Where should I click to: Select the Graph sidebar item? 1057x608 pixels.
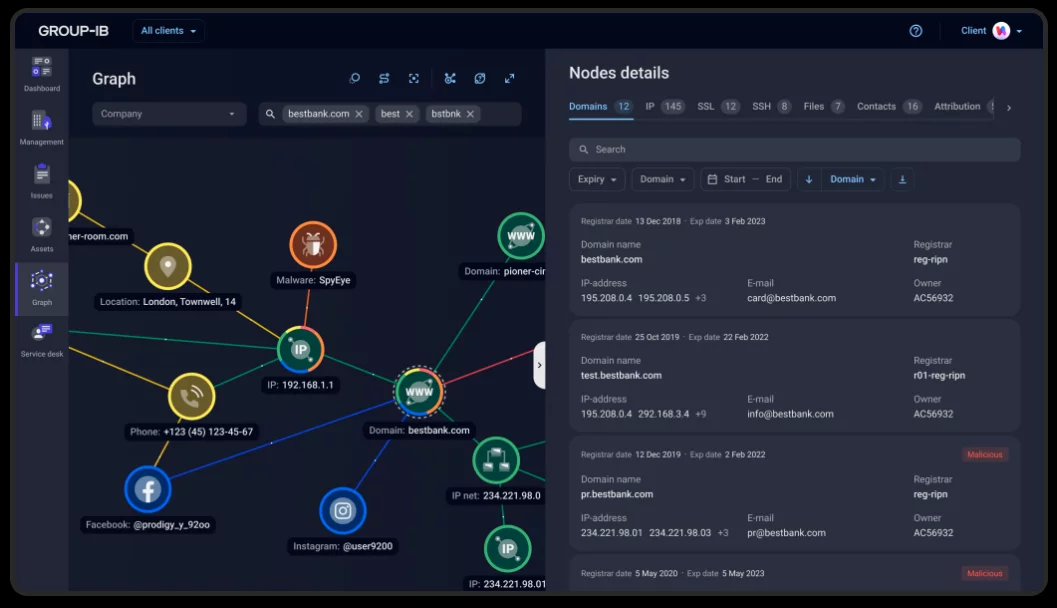42,288
